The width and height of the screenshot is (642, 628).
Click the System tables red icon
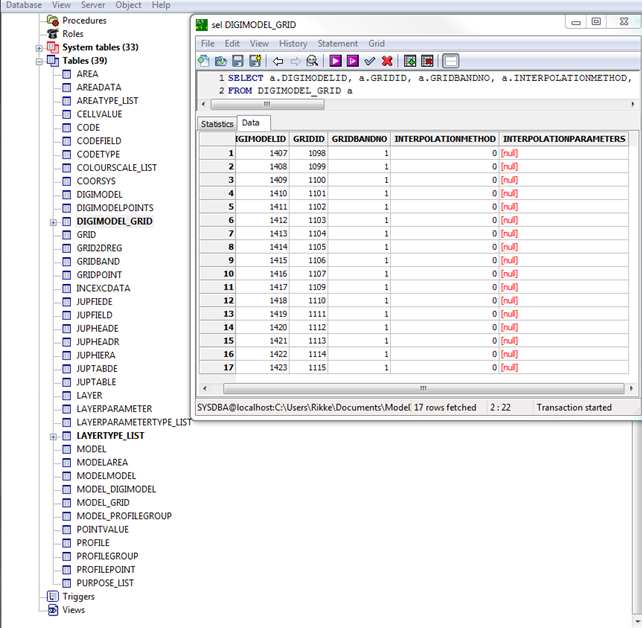point(53,47)
